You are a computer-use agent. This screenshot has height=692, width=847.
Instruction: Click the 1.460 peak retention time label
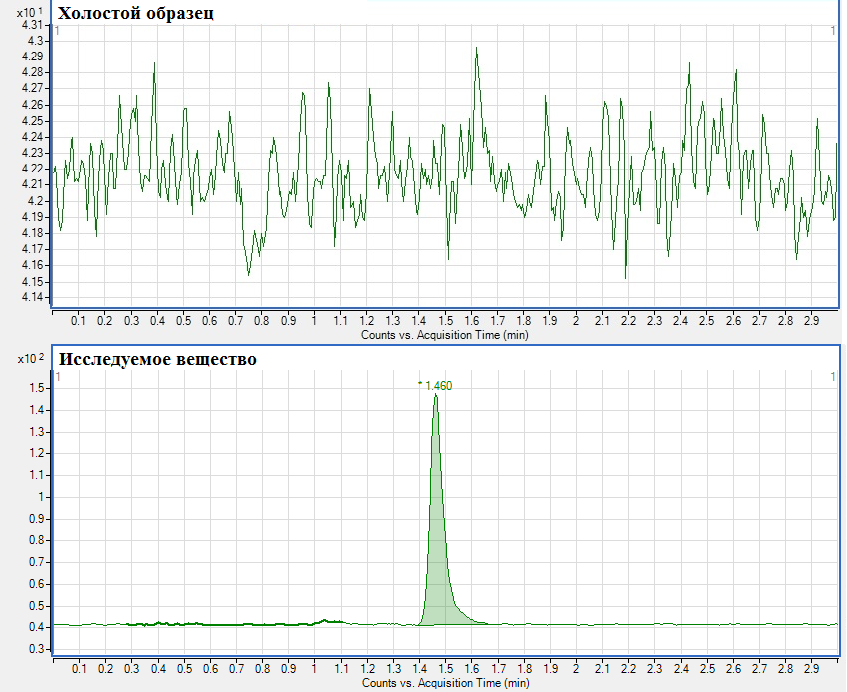point(438,386)
